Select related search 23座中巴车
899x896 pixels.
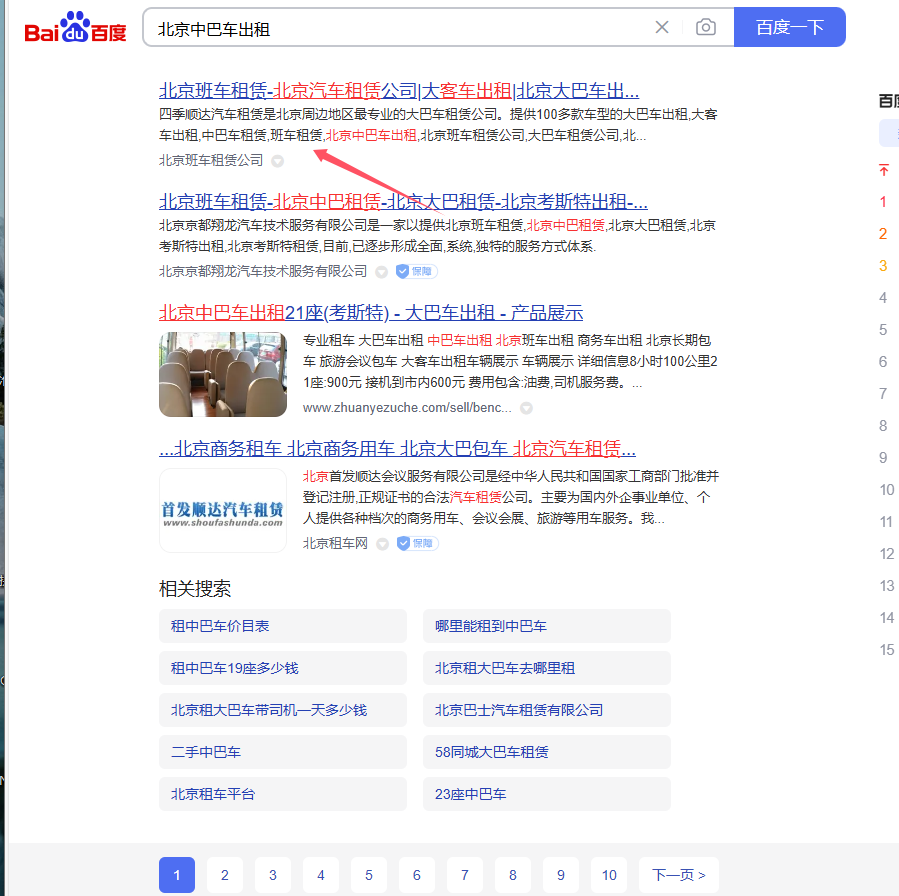point(547,794)
